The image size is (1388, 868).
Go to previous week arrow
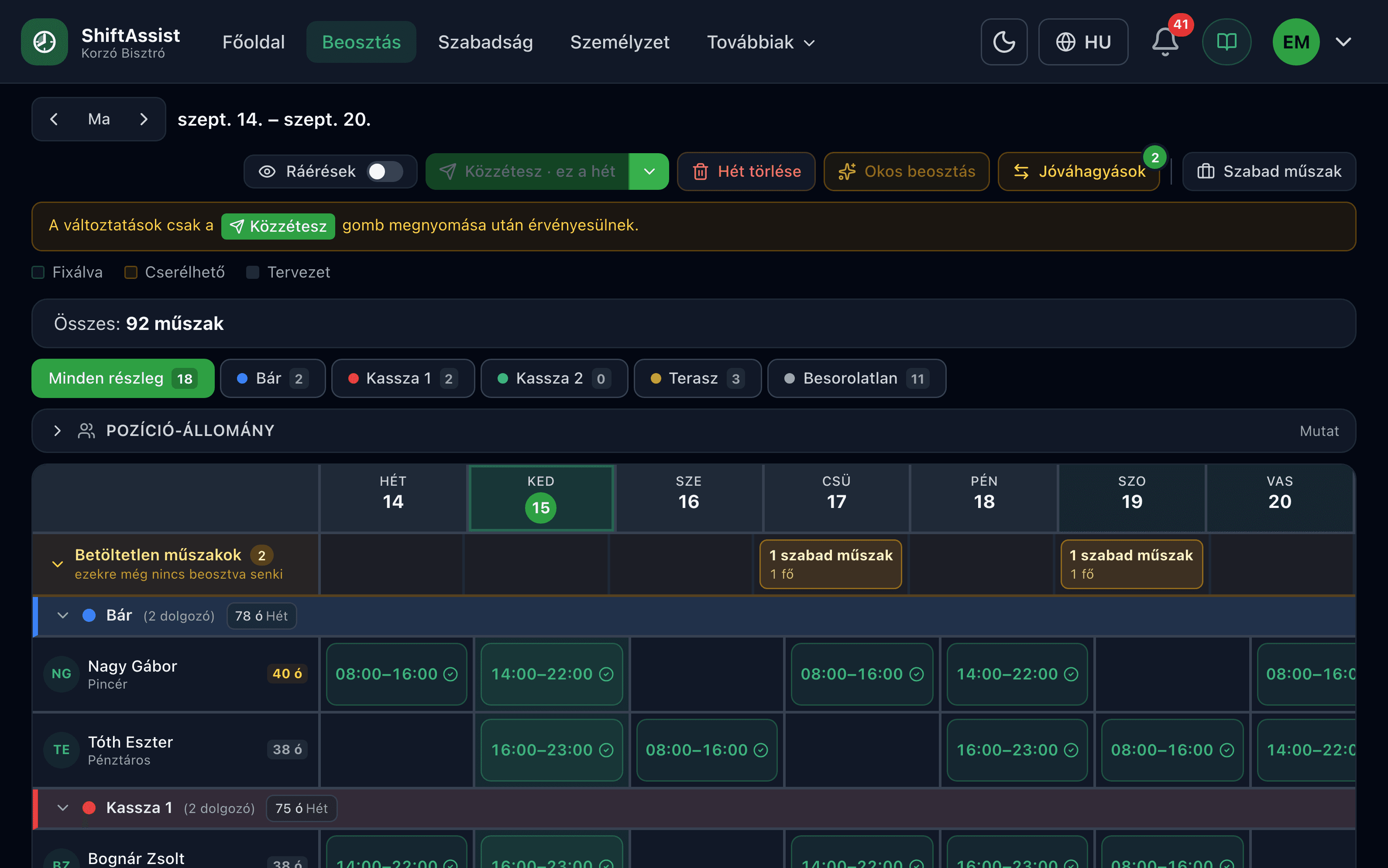[x=54, y=119]
